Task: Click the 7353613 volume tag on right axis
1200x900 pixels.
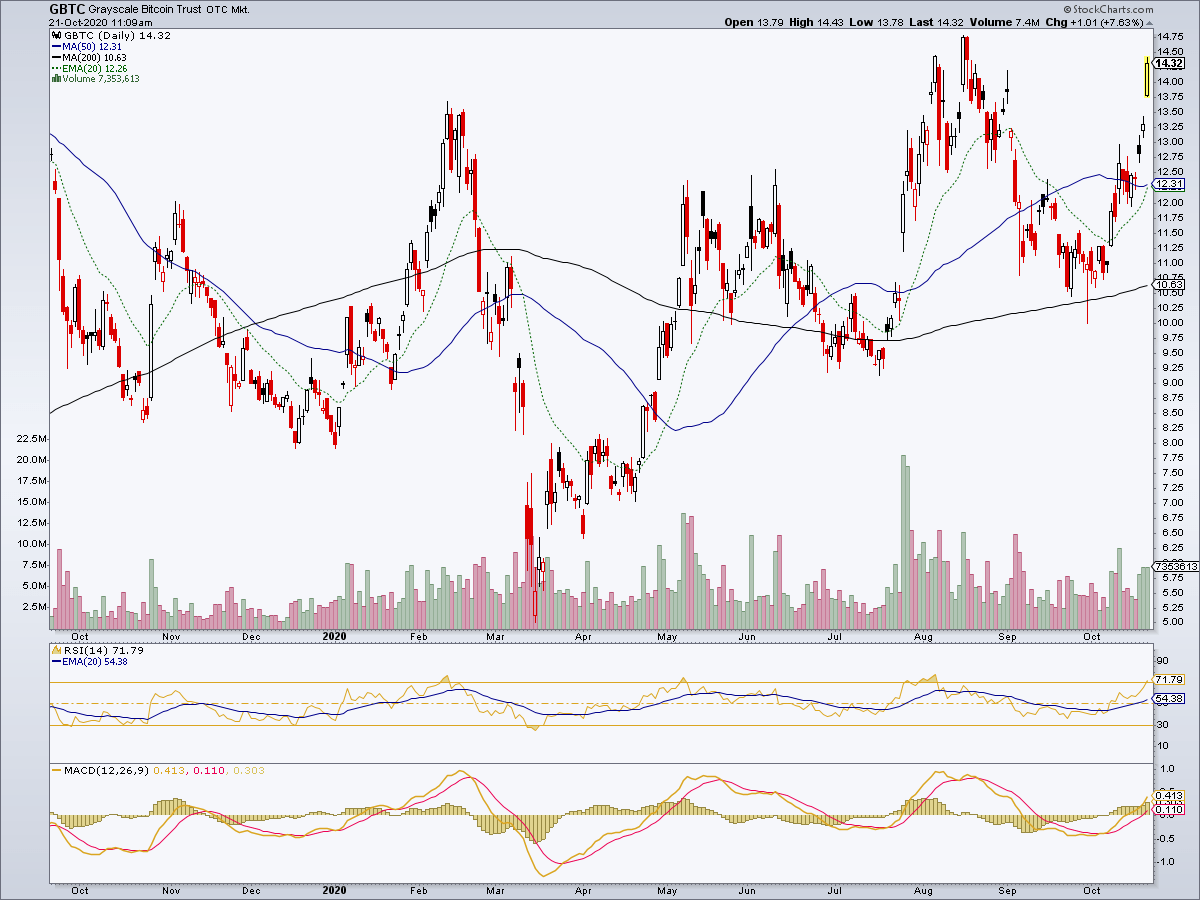Action: [1175, 566]
